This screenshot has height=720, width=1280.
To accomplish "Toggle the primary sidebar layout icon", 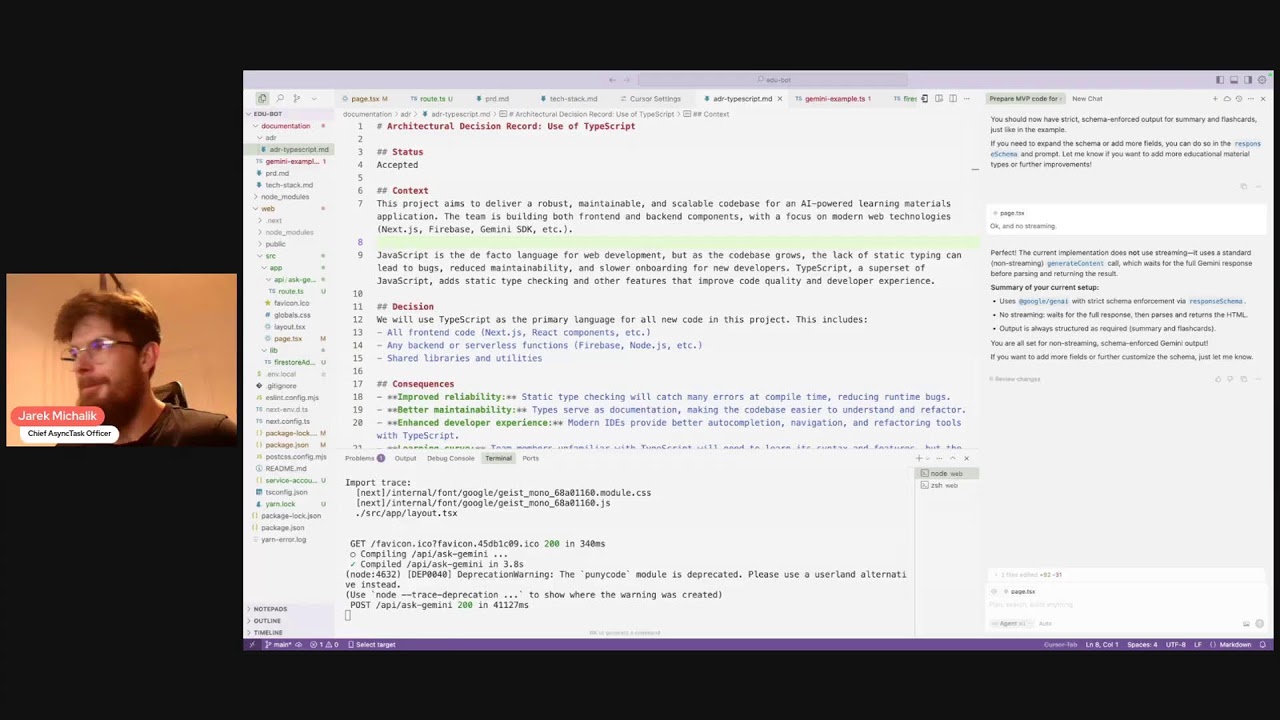I will (x=1220, y=80).
